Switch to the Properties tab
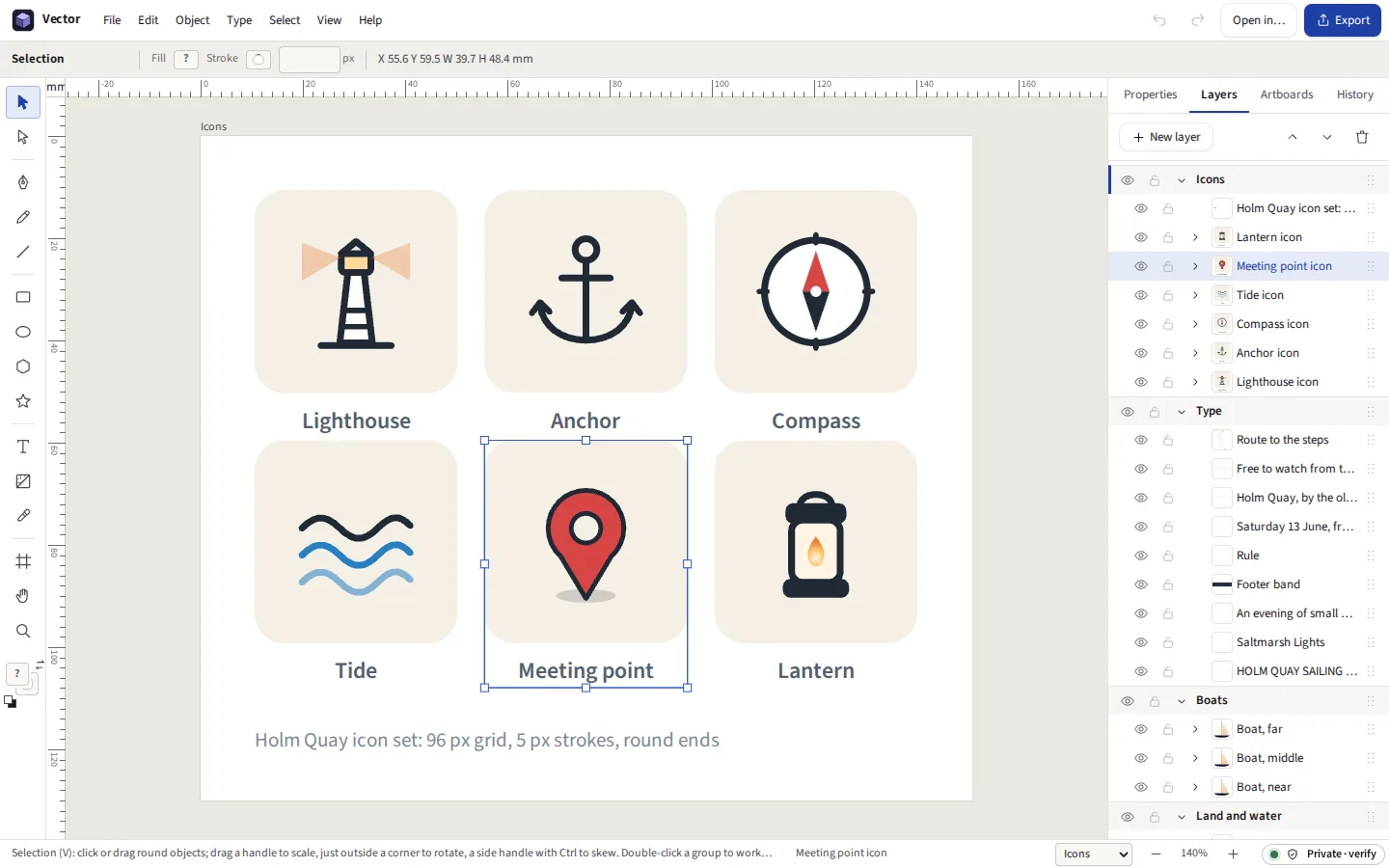Screen dimensions: 1389x868 (x=1150, y=95)
